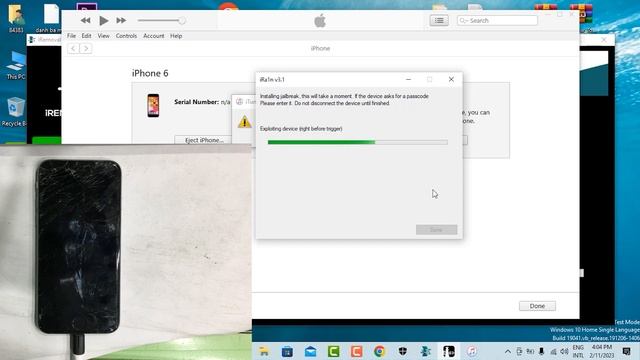Open the File menu in iTunes
640x360 pixels.
71,36
